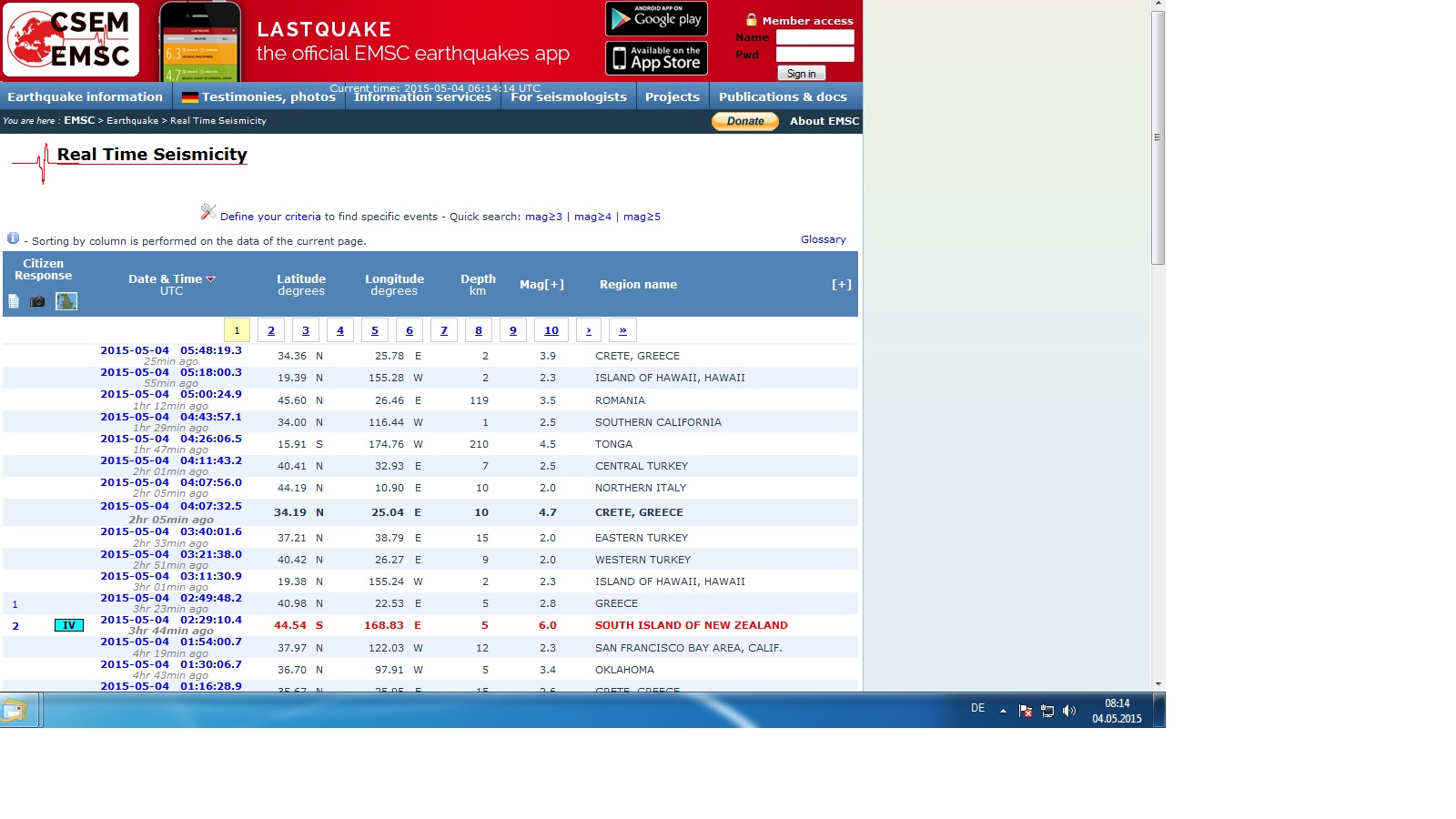The image size is (1456, 819).
Task: Click the scrollbar down arrow
Action: click(x=1158, y=683)
